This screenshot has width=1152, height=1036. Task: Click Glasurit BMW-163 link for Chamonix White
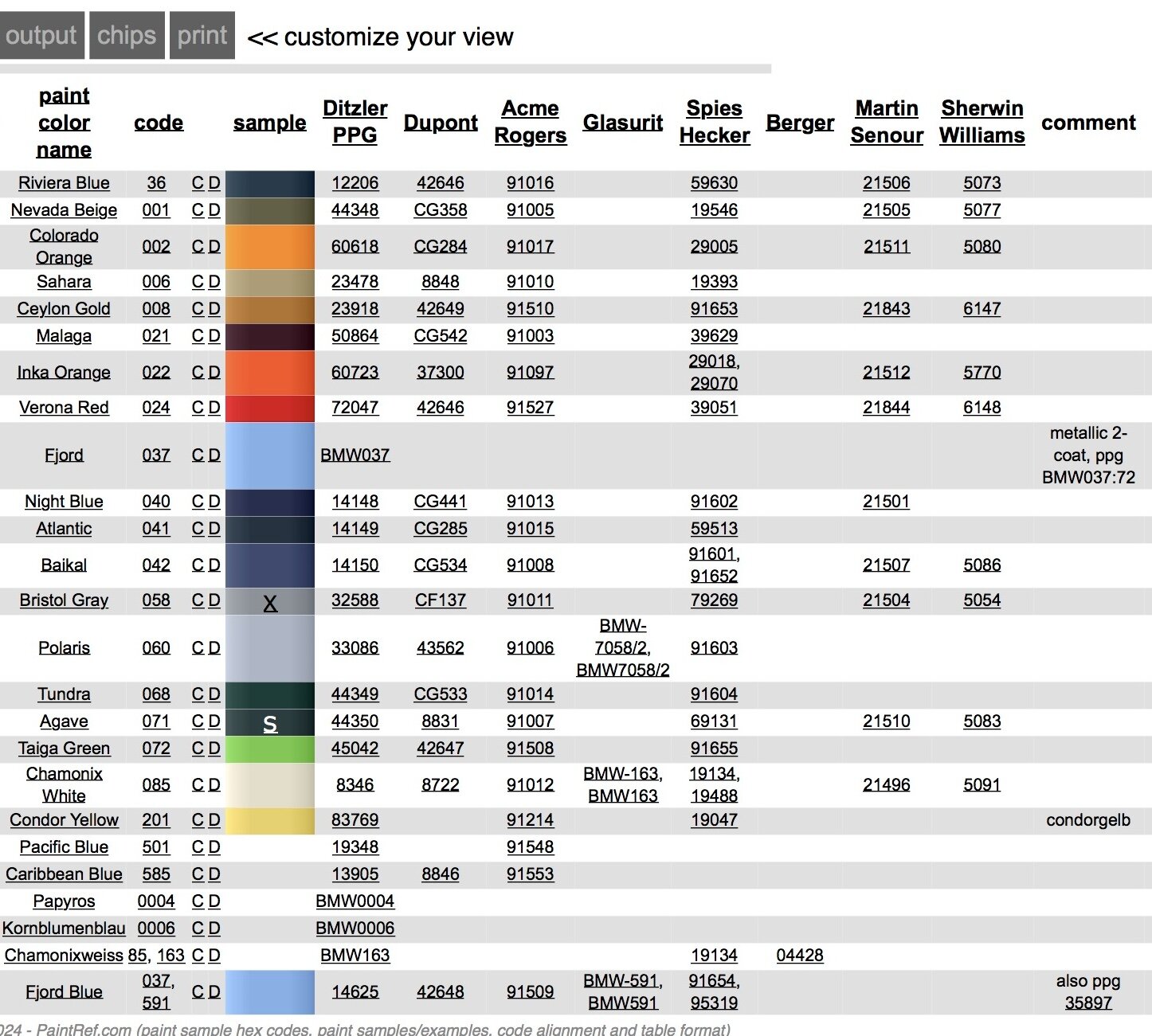pyautogui.click(x=621, y=774)
